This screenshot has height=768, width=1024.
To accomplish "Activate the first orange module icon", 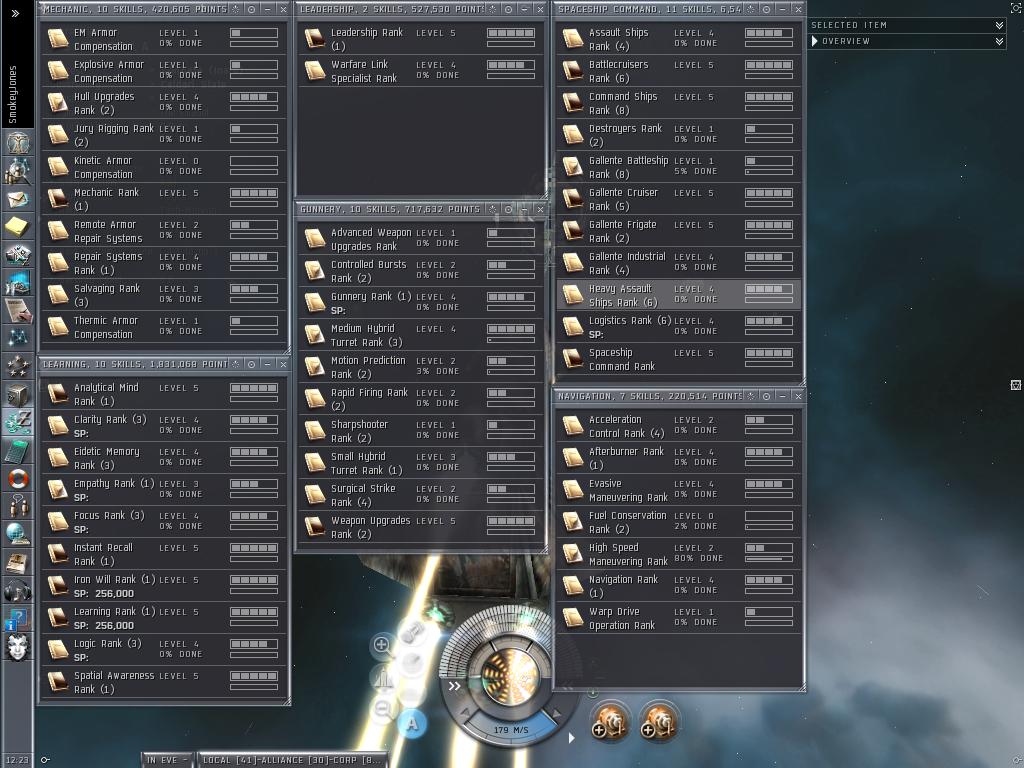I will tap(610, 721).
